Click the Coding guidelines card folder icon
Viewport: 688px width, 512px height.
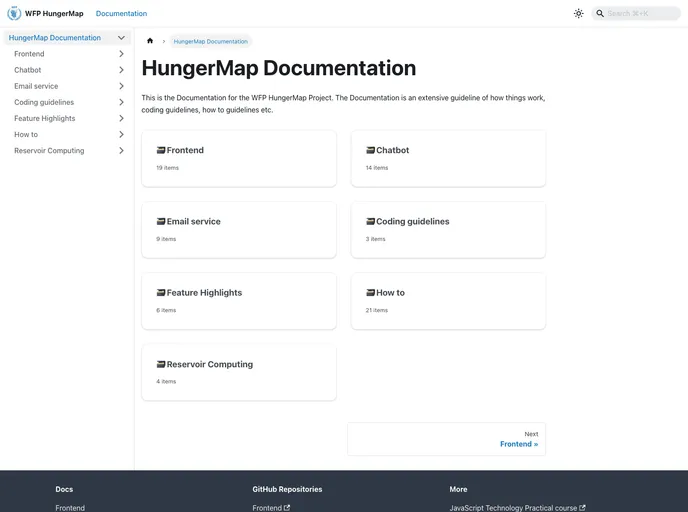(x=370, y=222)
